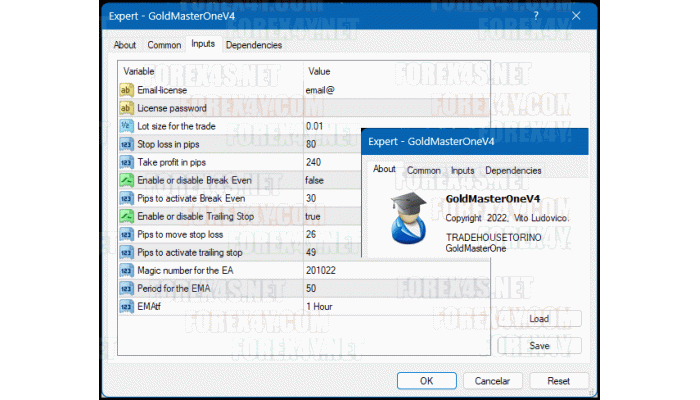Click the Lot size row icon
Viewport: 700px width, 400px height.
(x=127, y=126)
